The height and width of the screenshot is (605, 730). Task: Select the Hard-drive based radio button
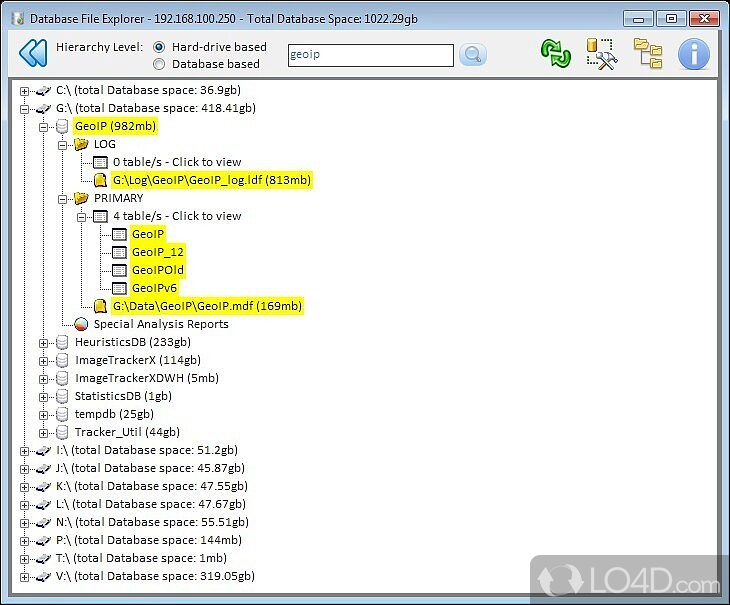(x=159, y=47)
